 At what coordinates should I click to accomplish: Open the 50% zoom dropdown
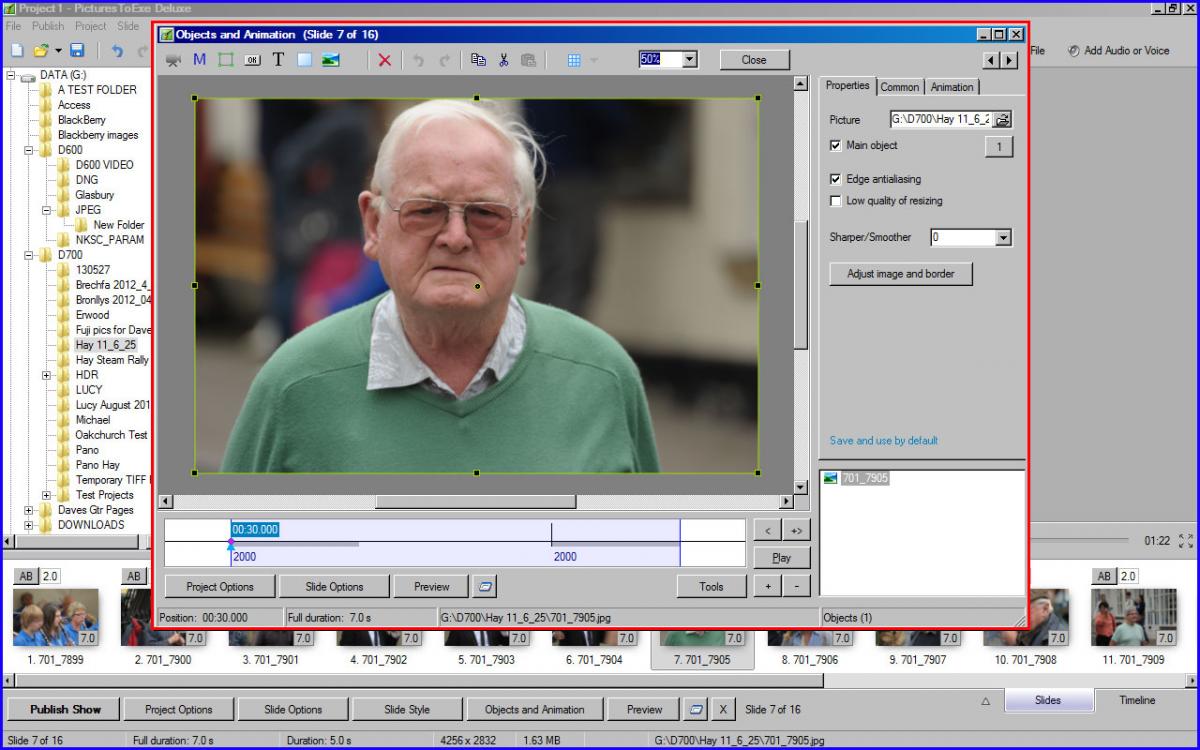point(689,60)
